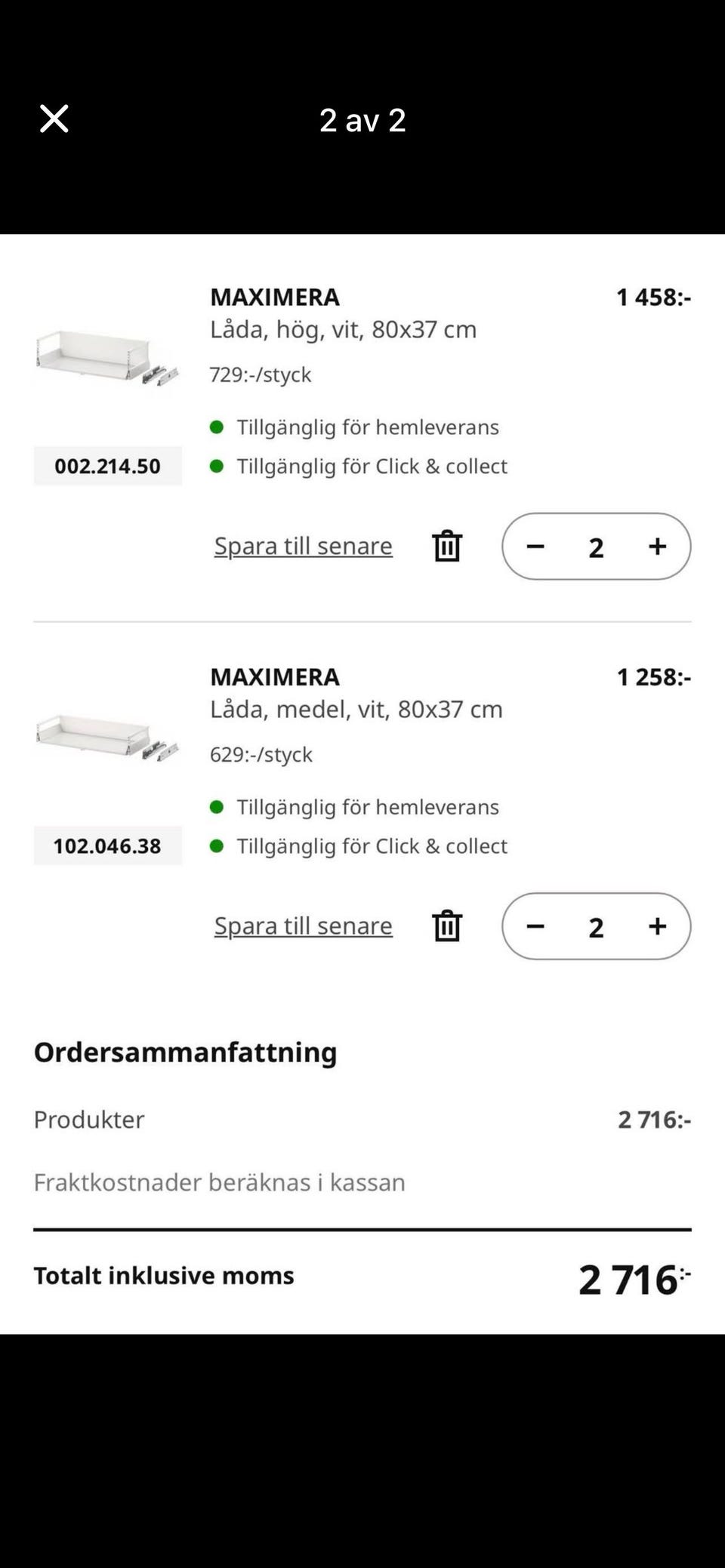Image resolution: width=725 pixels, height=1568 pixels.
Task: Delete the high MAXIMERA drawer with trash icon
Action: 447,546
